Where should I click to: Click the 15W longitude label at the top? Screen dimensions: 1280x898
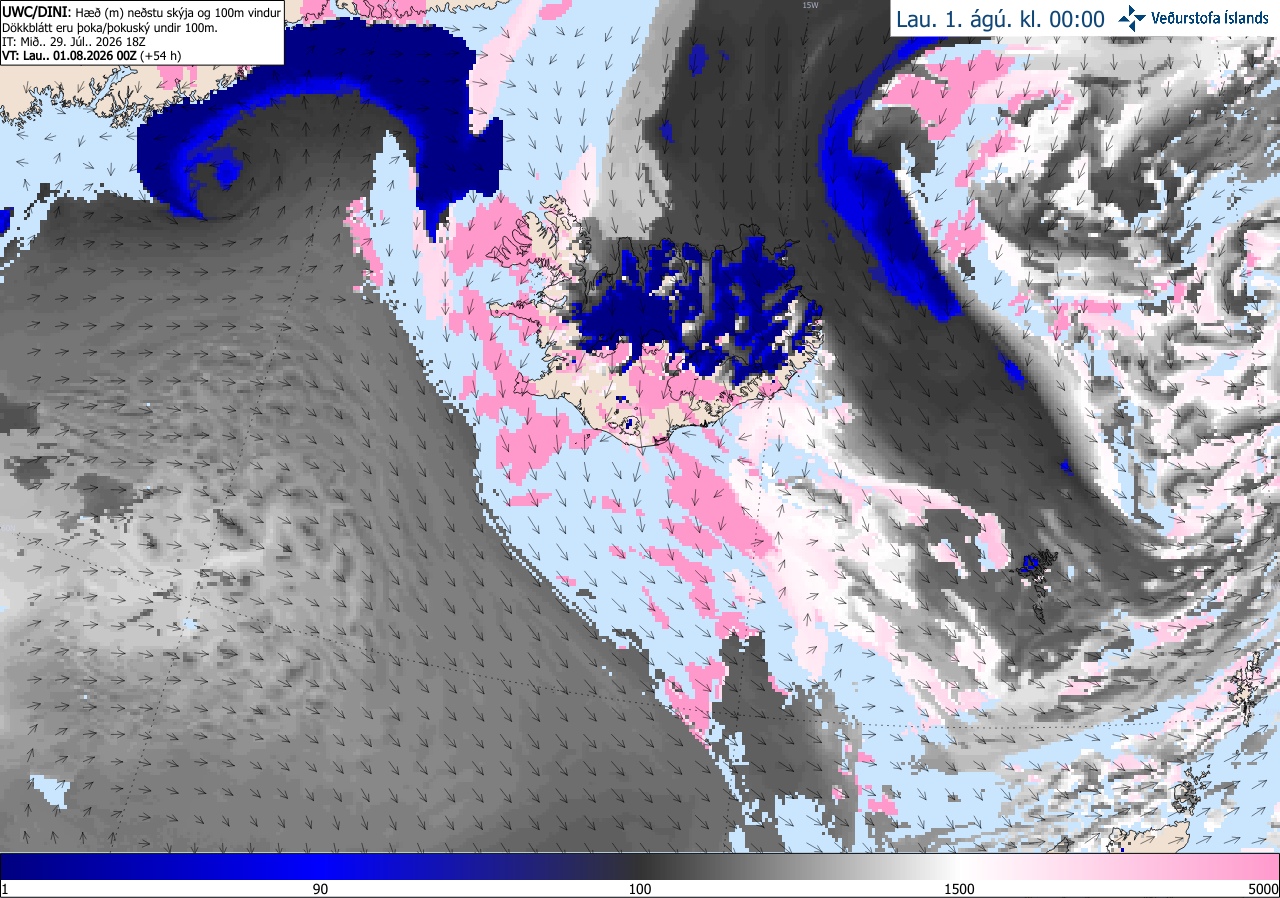click(810, 5)
